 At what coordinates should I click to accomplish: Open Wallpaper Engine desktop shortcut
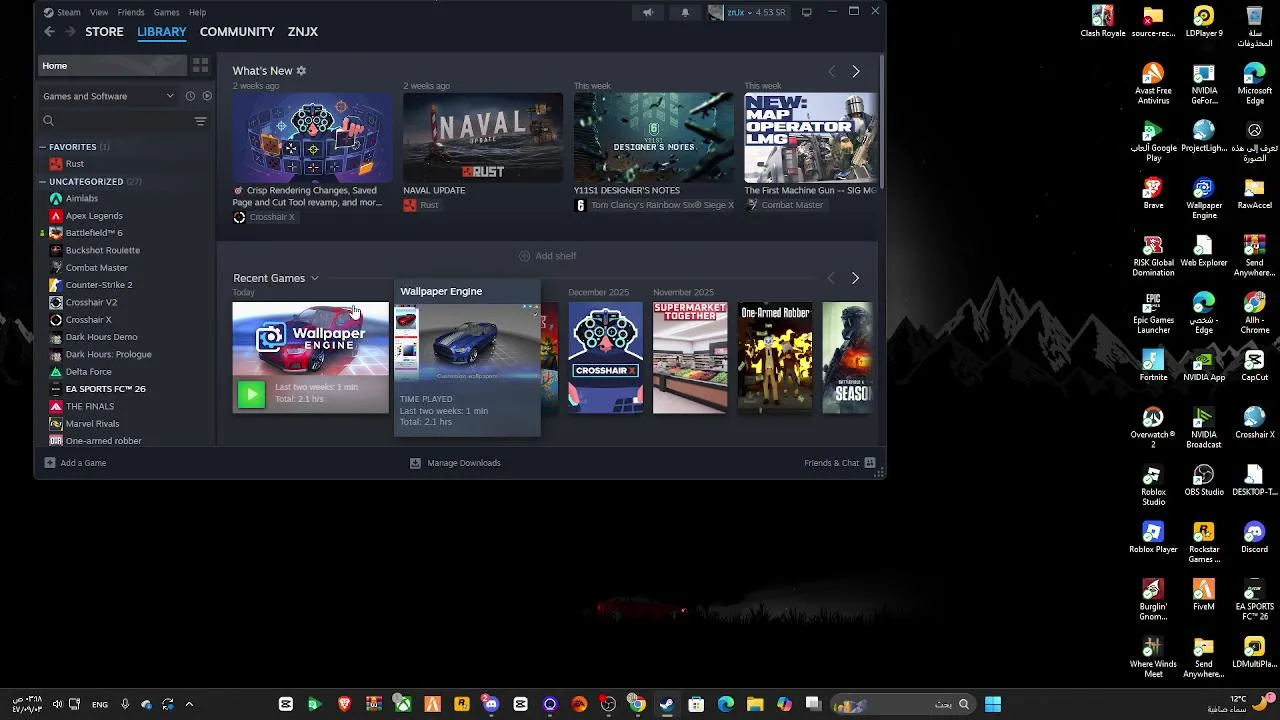pos(1204,199)
